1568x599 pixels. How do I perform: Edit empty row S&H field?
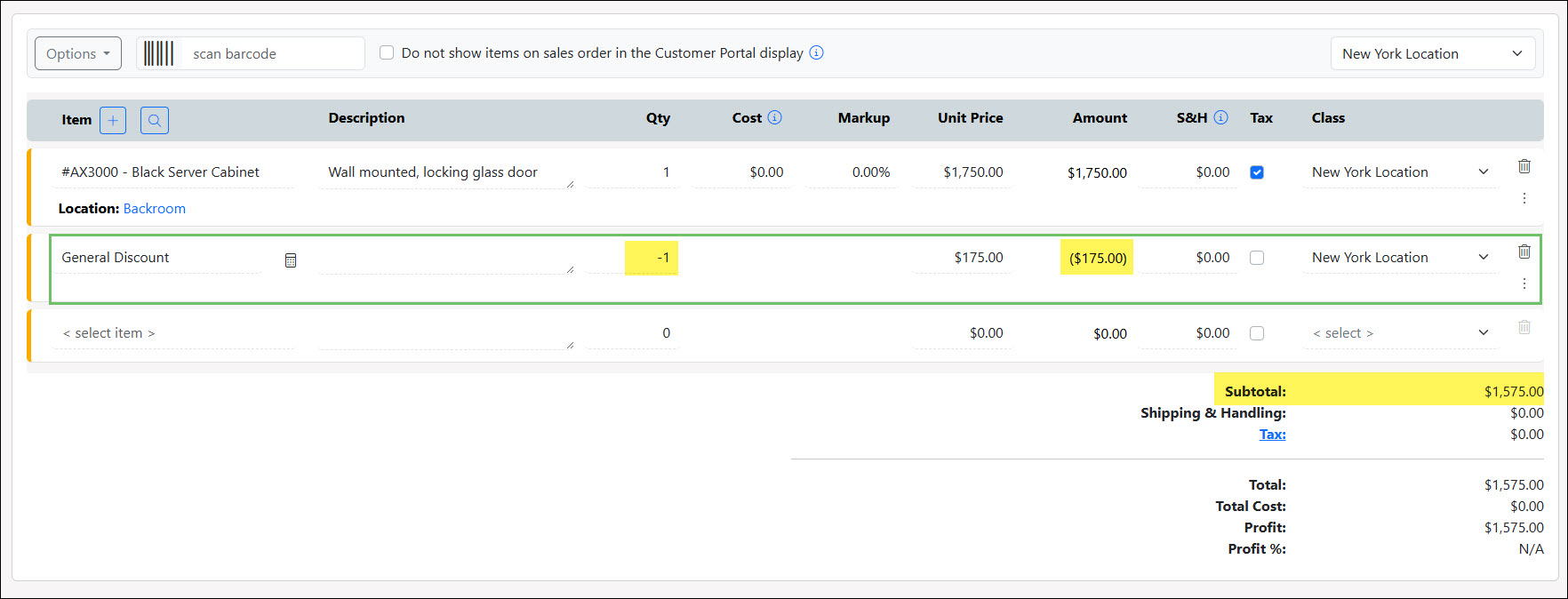1189,333
